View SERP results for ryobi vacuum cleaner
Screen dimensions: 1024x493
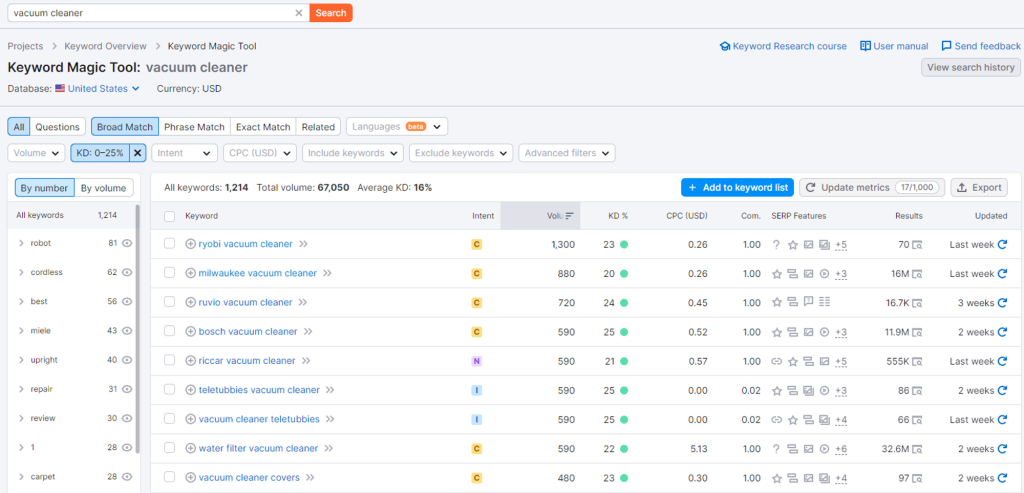[x=917, y=245]
